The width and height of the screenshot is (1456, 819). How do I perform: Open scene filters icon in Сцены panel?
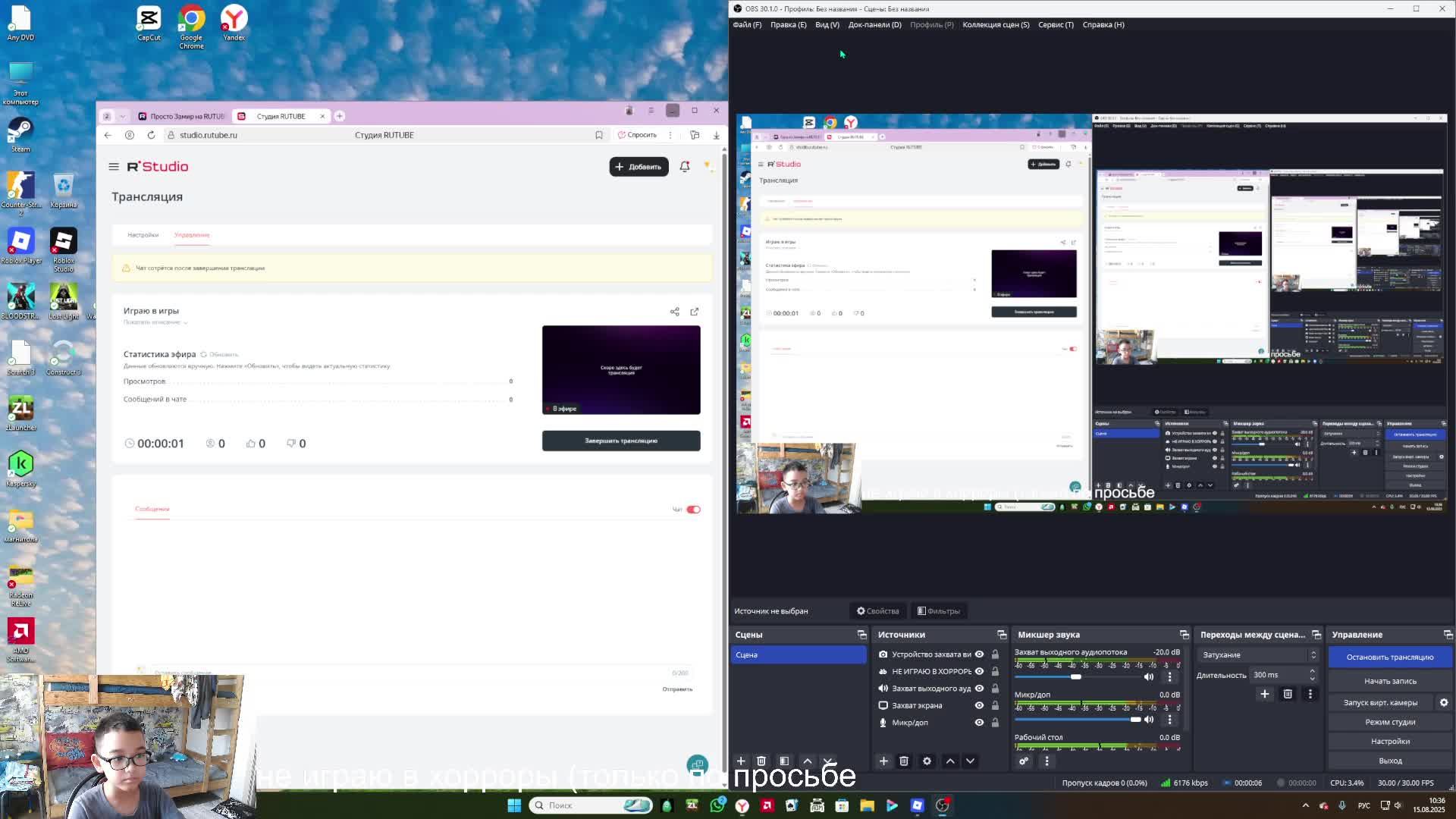coord(784,761)
